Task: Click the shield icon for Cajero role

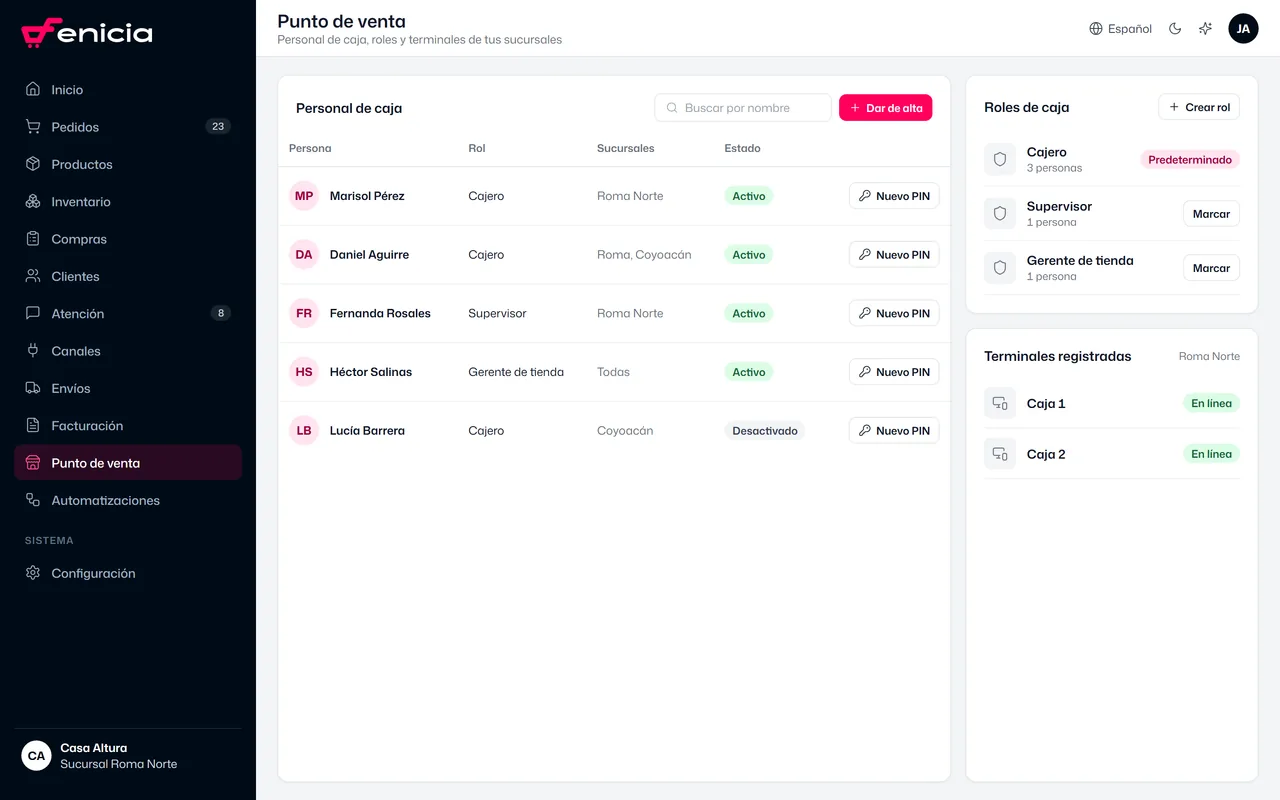Action: [x=1000, y=159]
